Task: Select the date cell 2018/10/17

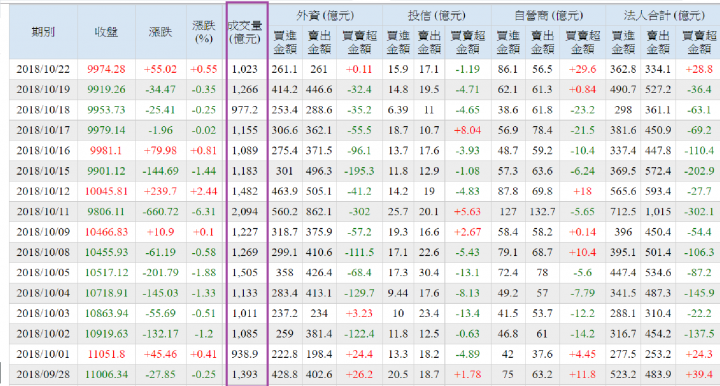Action: click(x=43, y=130)
